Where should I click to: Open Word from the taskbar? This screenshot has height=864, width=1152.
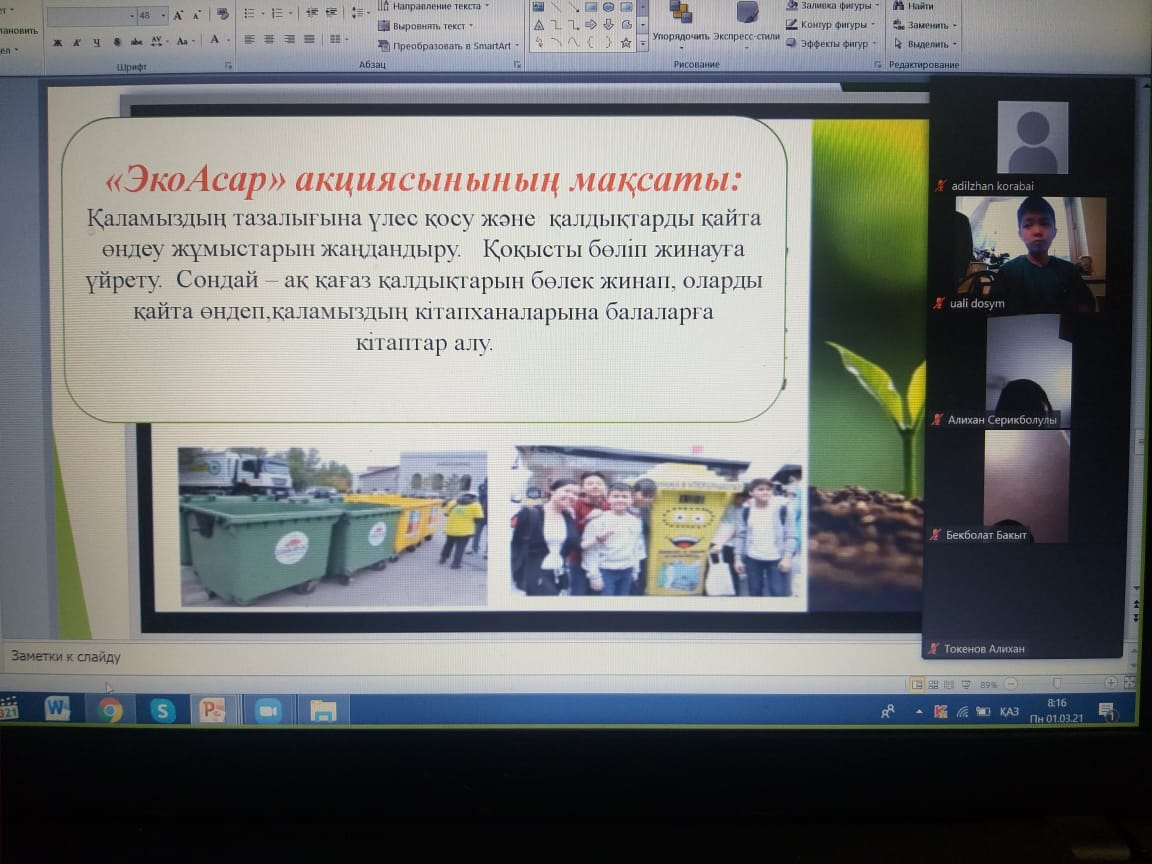(x=57, y=710)
